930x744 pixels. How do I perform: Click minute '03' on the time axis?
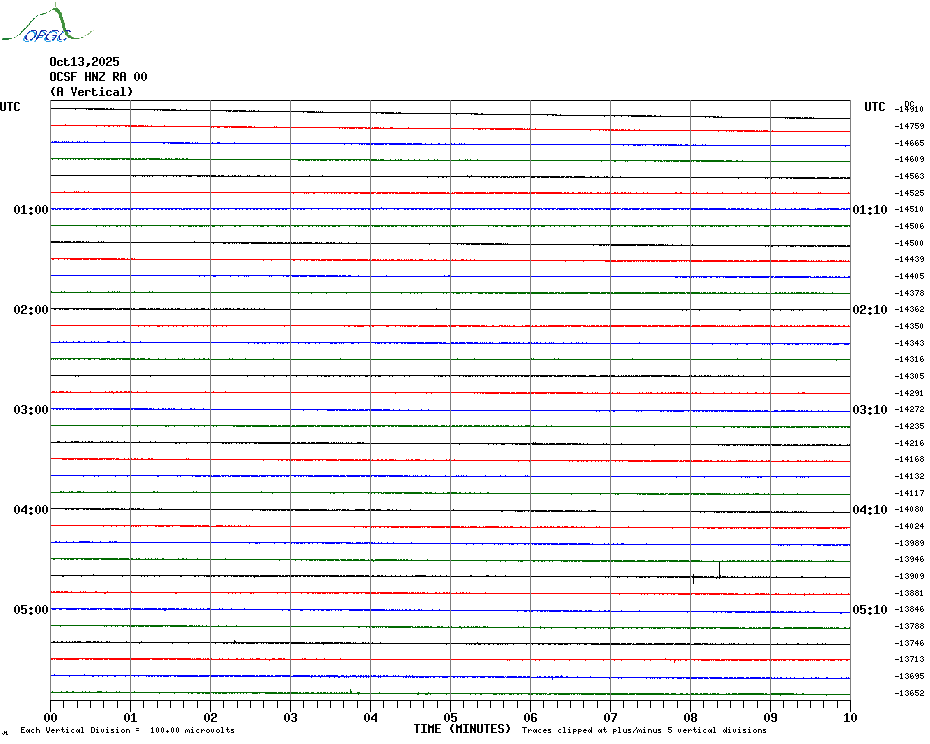[x=291, y=718]
